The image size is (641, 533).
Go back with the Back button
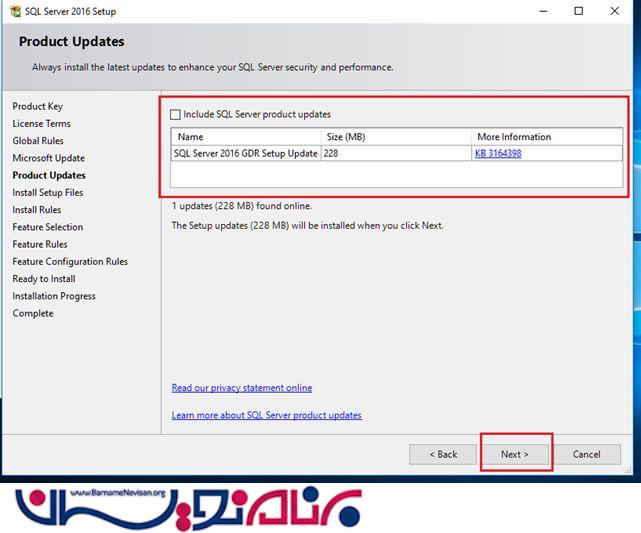coord(443,454)
